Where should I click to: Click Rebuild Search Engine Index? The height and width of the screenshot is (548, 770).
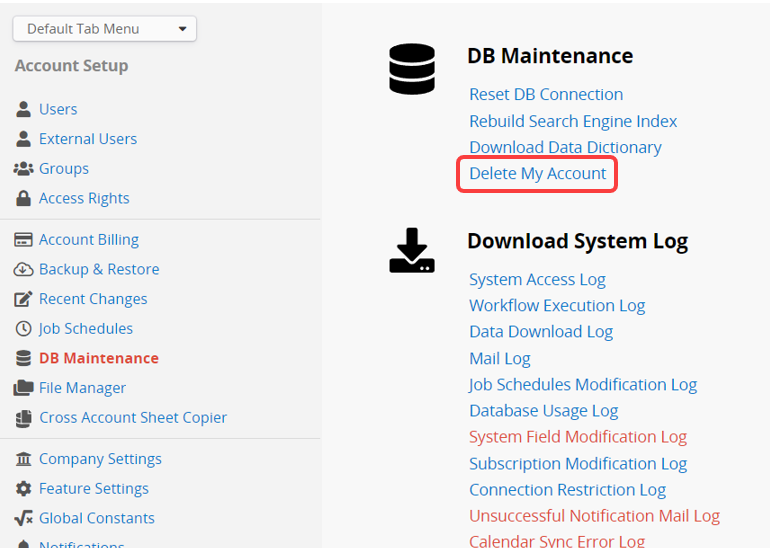573,121
